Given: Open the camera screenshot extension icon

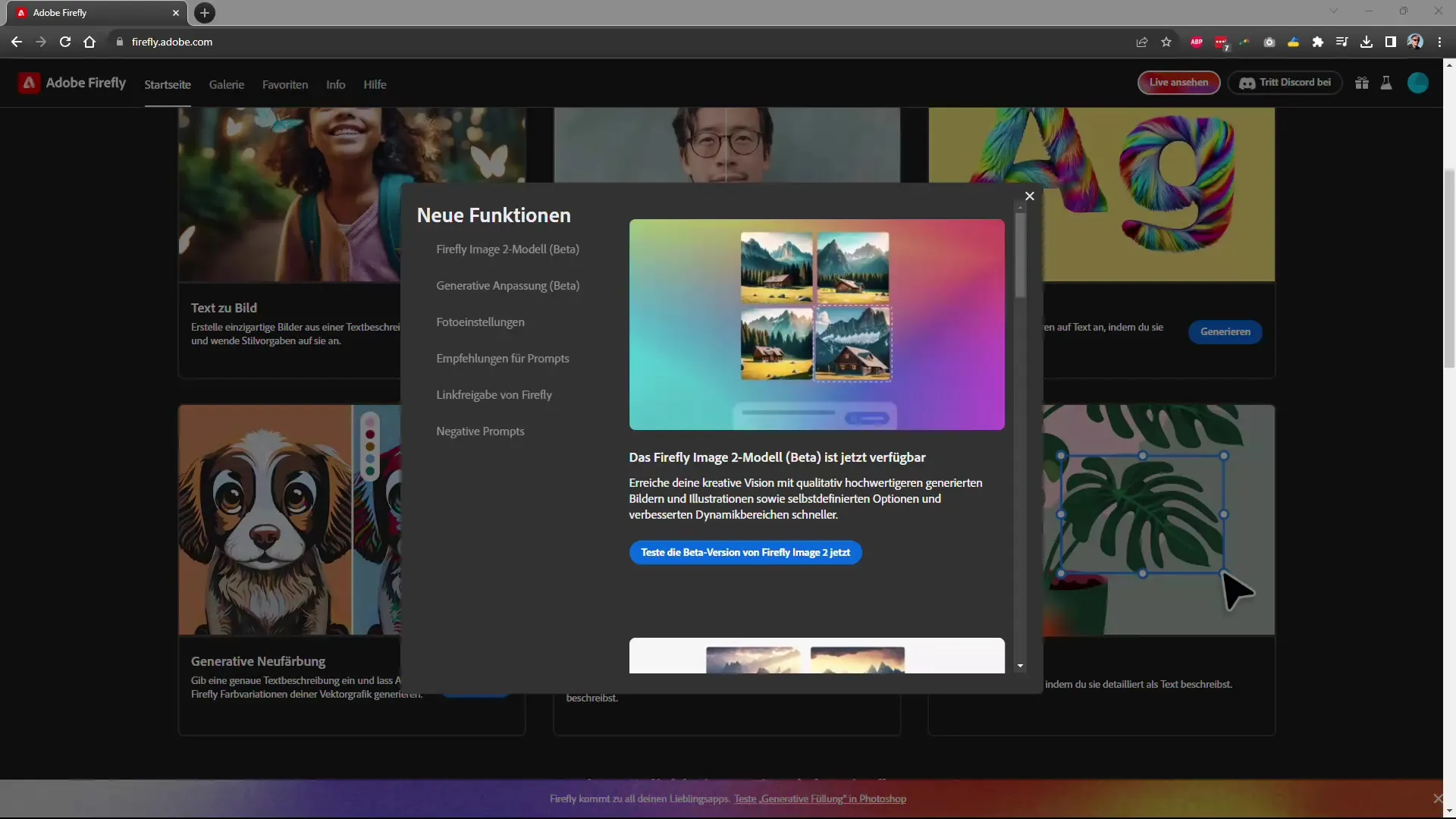Looking at the screenshot, I should coord(1269,42).
